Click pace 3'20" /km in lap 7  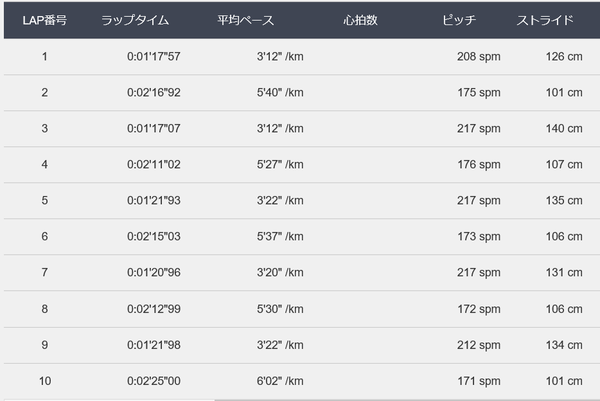point(280,272)
